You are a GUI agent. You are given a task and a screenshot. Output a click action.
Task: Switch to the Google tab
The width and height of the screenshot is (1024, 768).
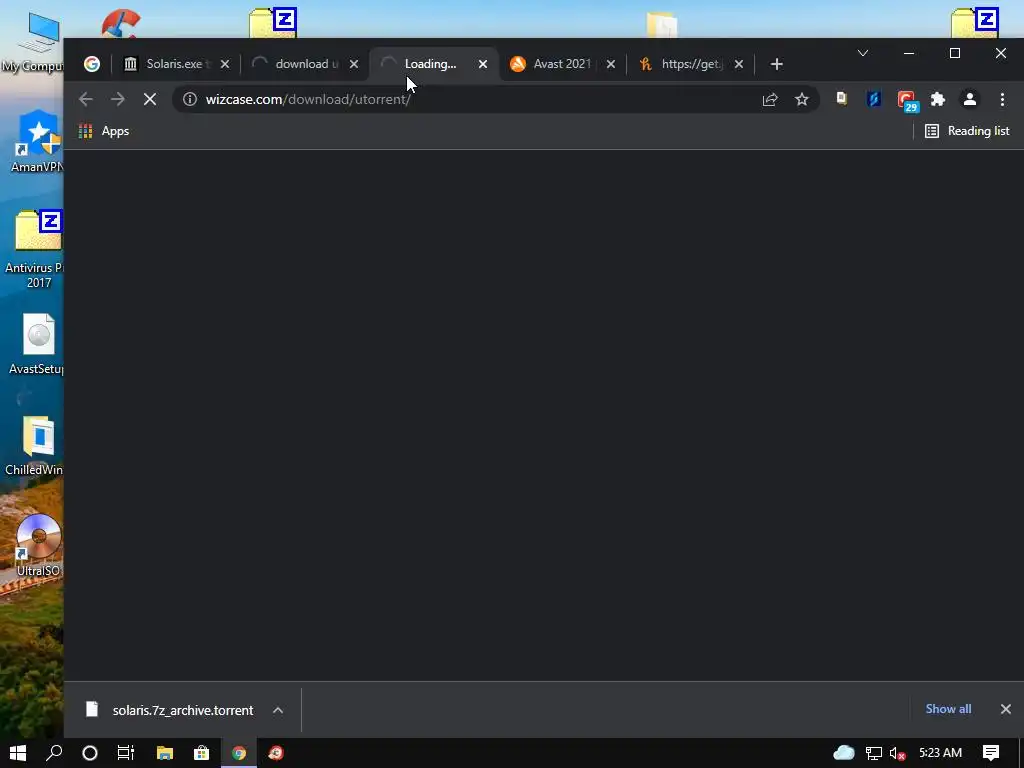coord(92,64)
